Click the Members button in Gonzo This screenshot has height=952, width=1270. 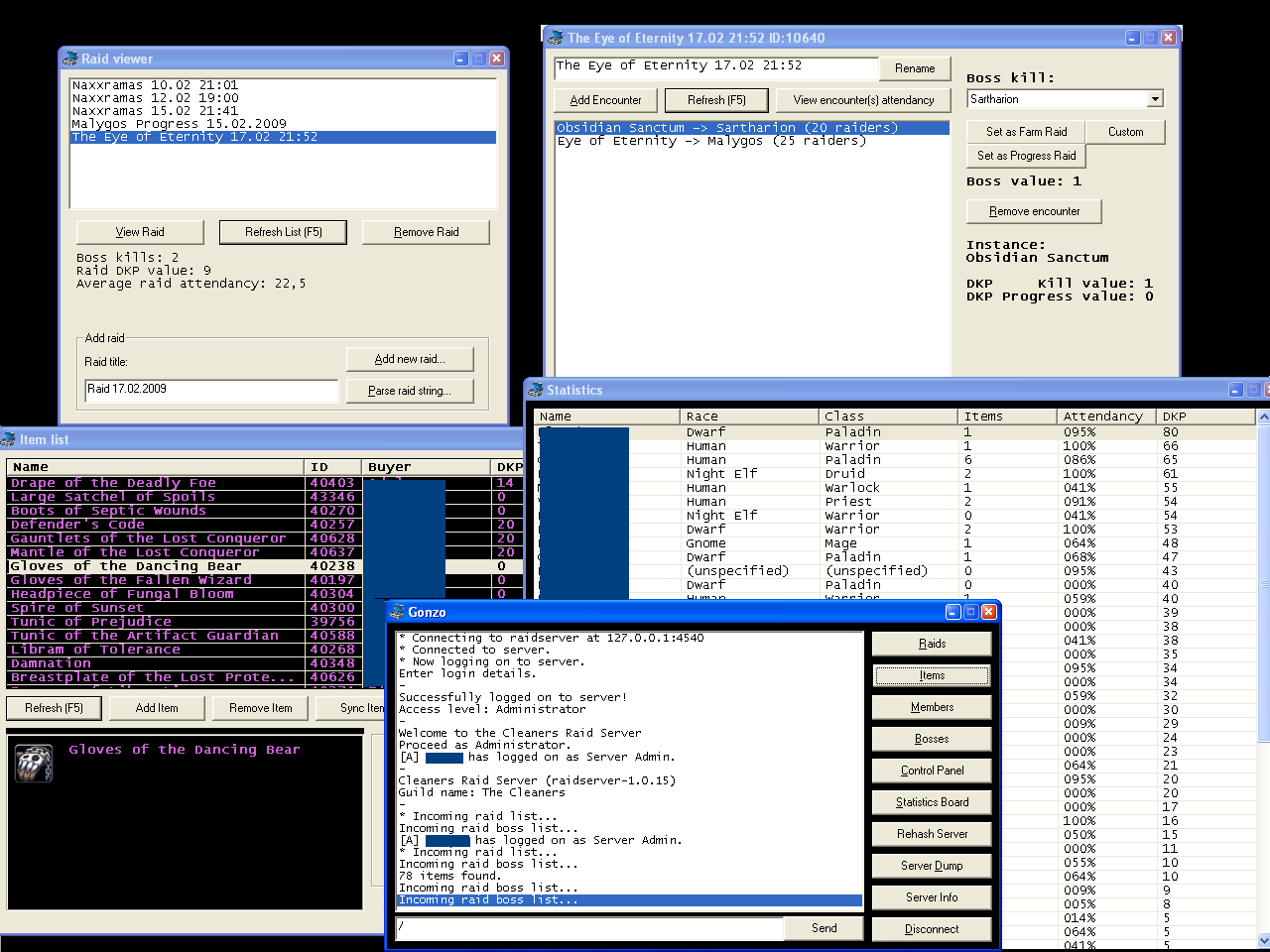tap(932, 707)
